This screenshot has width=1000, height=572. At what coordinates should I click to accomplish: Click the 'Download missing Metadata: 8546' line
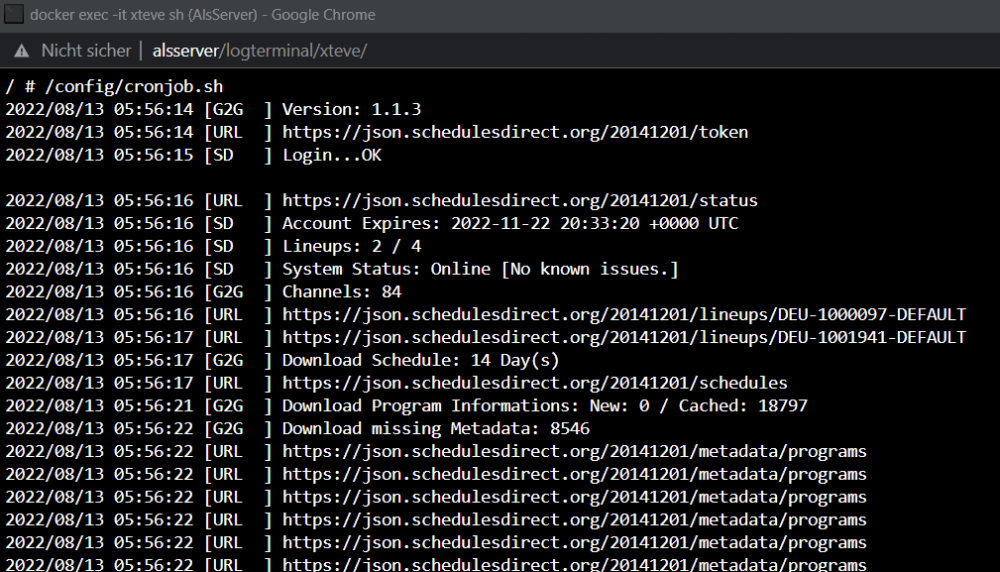pos(298,429)
